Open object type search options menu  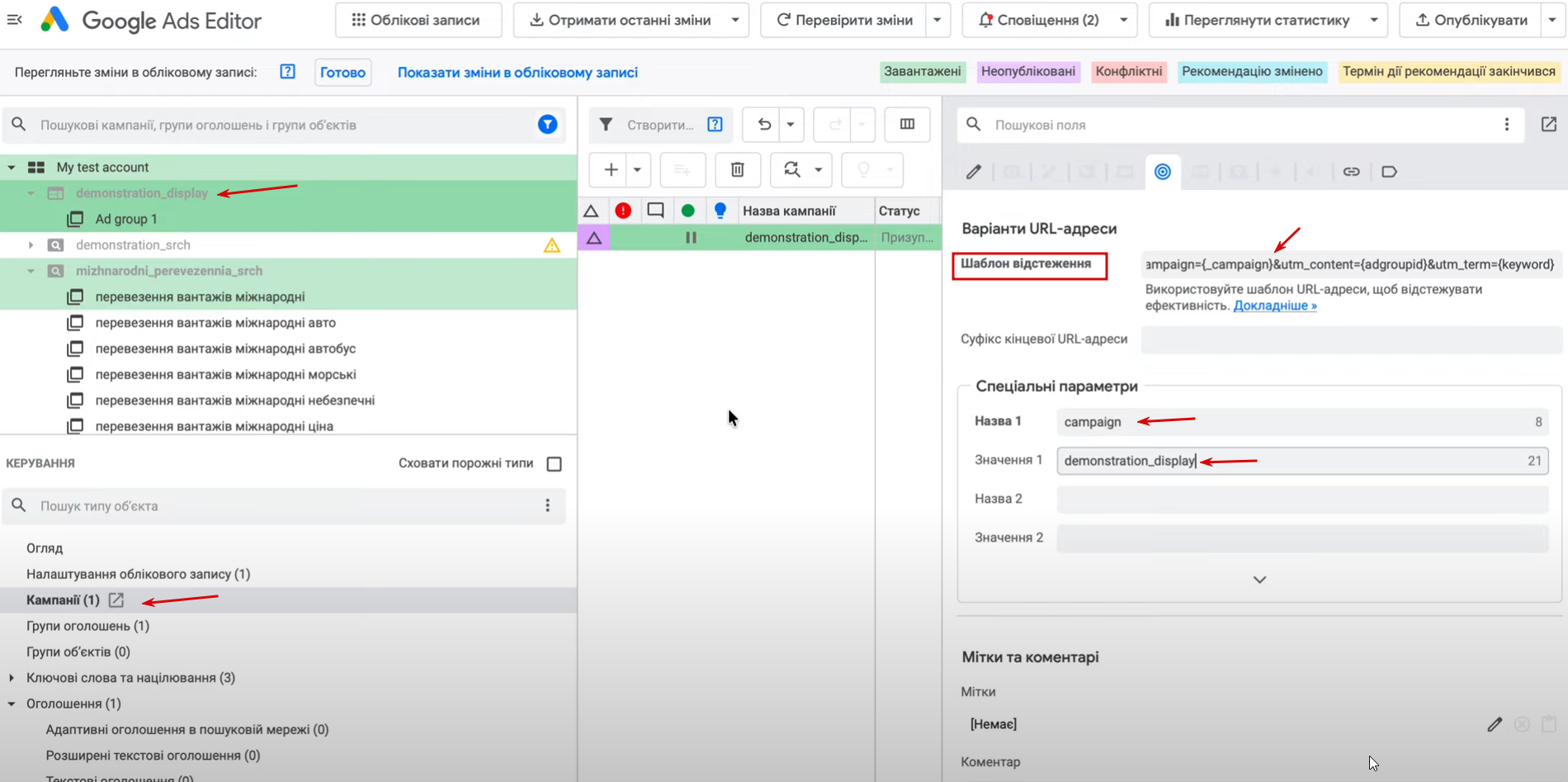coord(547,505)
